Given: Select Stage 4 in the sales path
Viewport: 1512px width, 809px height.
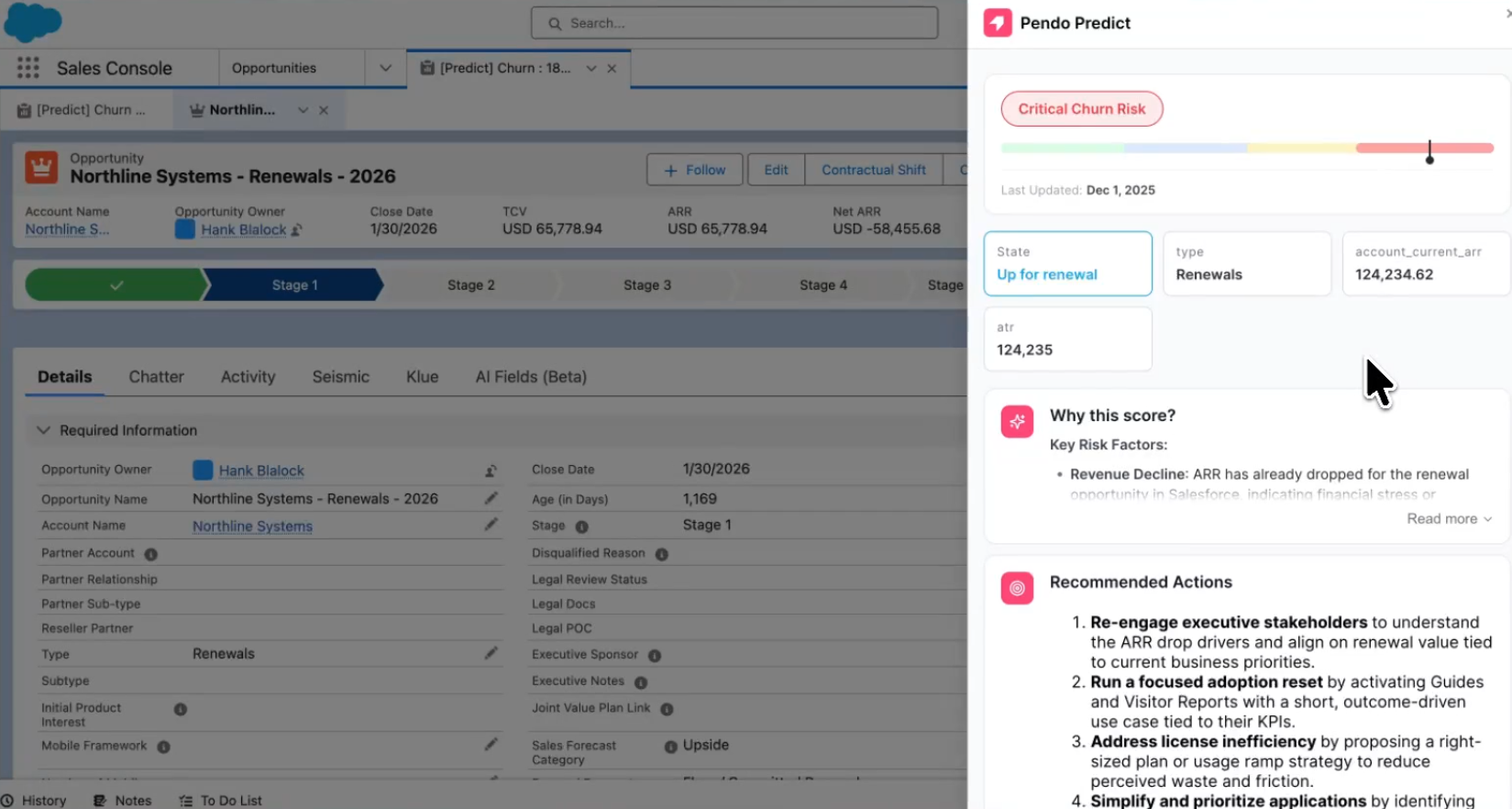Looking at the screenshot, I should click(823, 285).
